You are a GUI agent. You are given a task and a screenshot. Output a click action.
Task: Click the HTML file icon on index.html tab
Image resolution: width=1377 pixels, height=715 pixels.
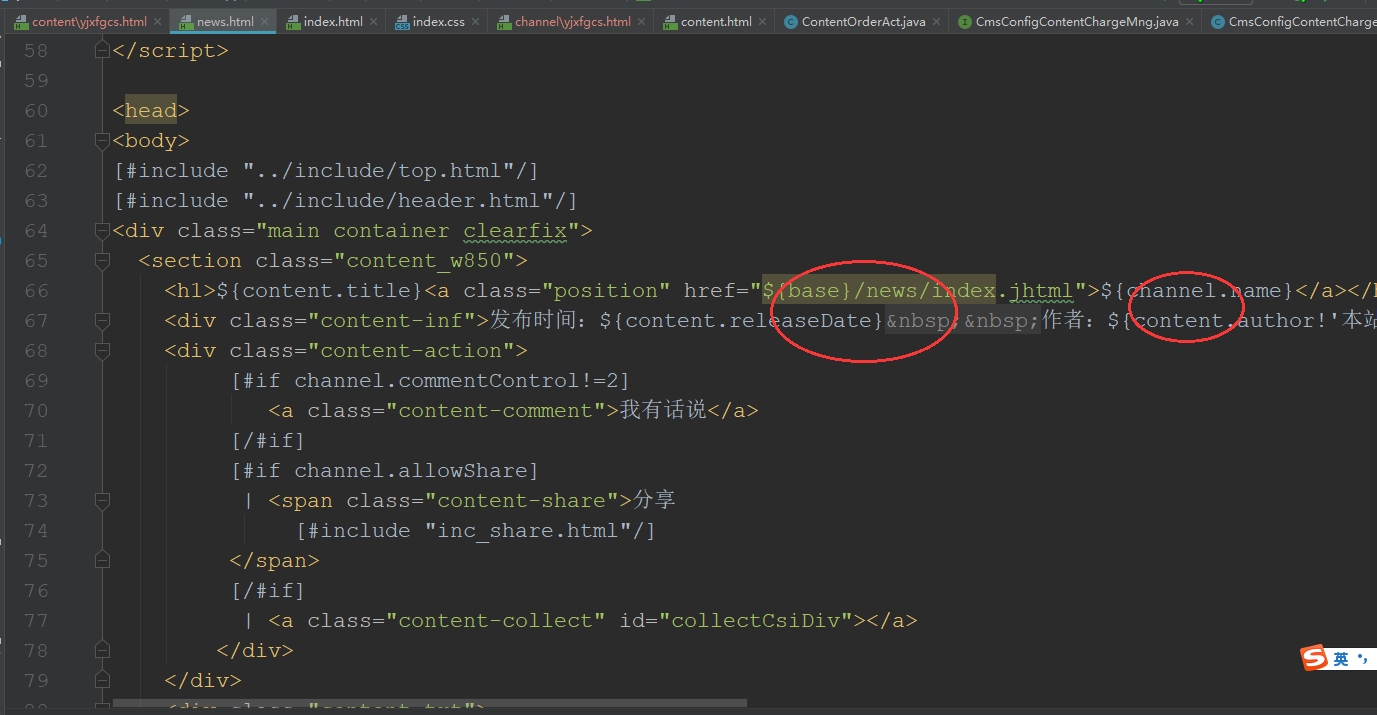[293, 22]
